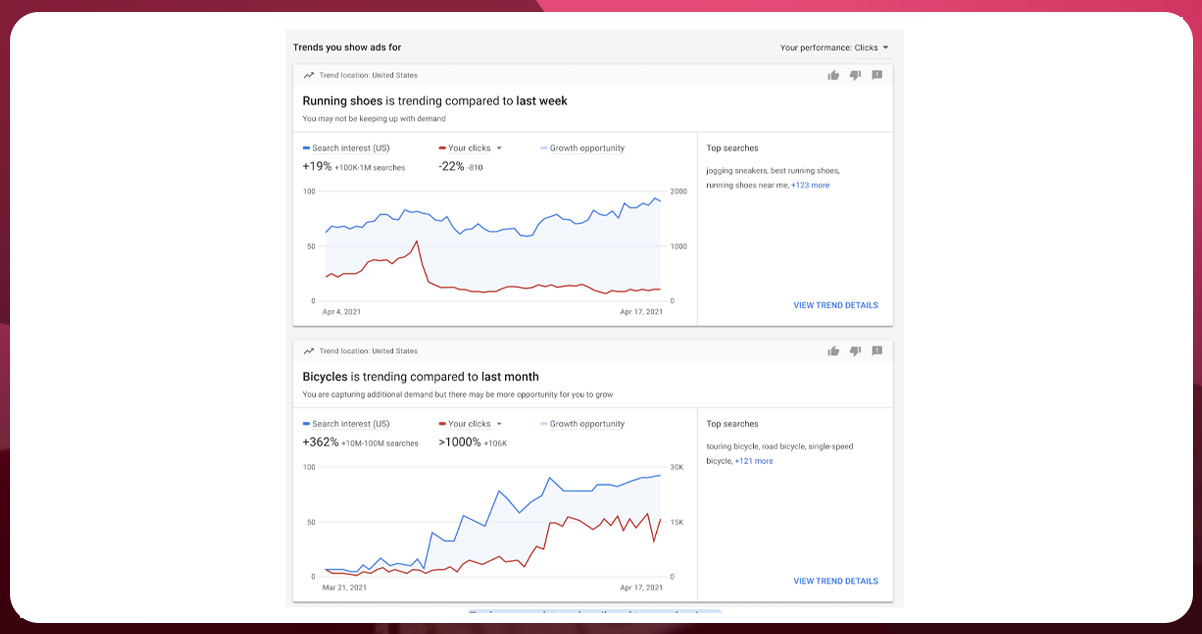The height and width of the screenshot is (634, 1202).
Task: Click feedback flag icon on Bicycles card
Action: [877, 351]
